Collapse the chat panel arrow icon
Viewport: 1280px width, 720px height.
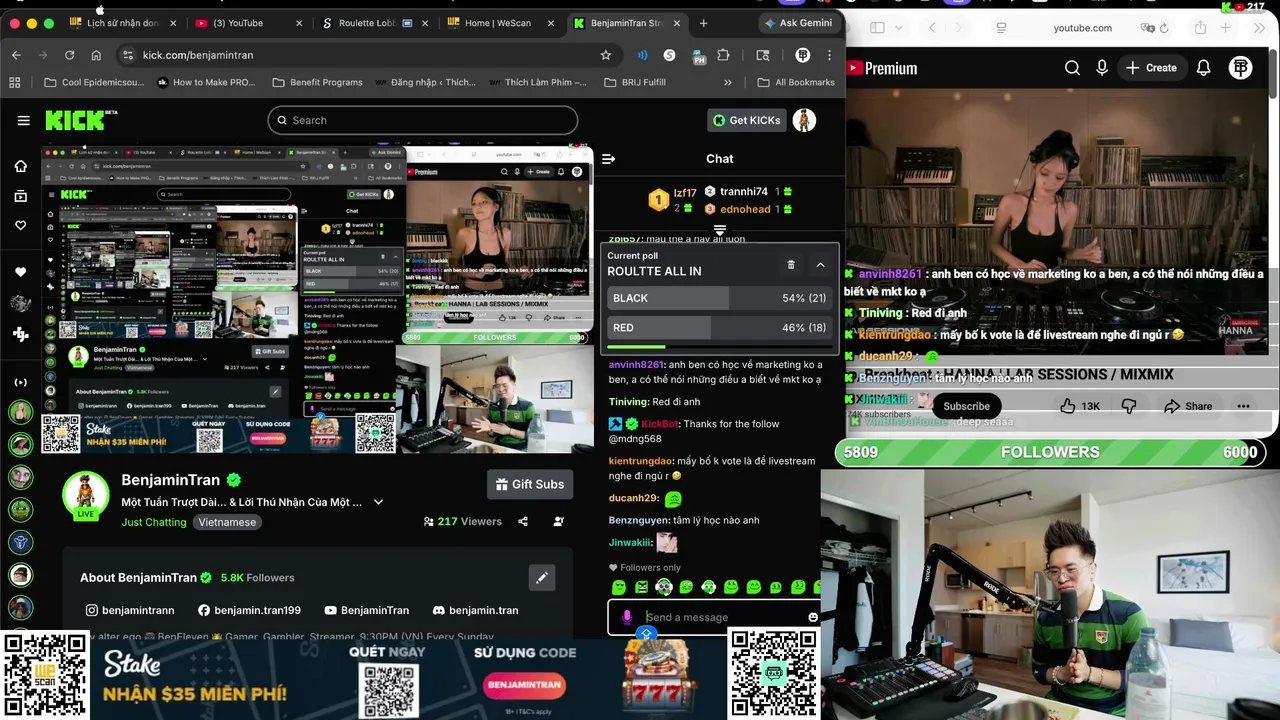(608, 159)
